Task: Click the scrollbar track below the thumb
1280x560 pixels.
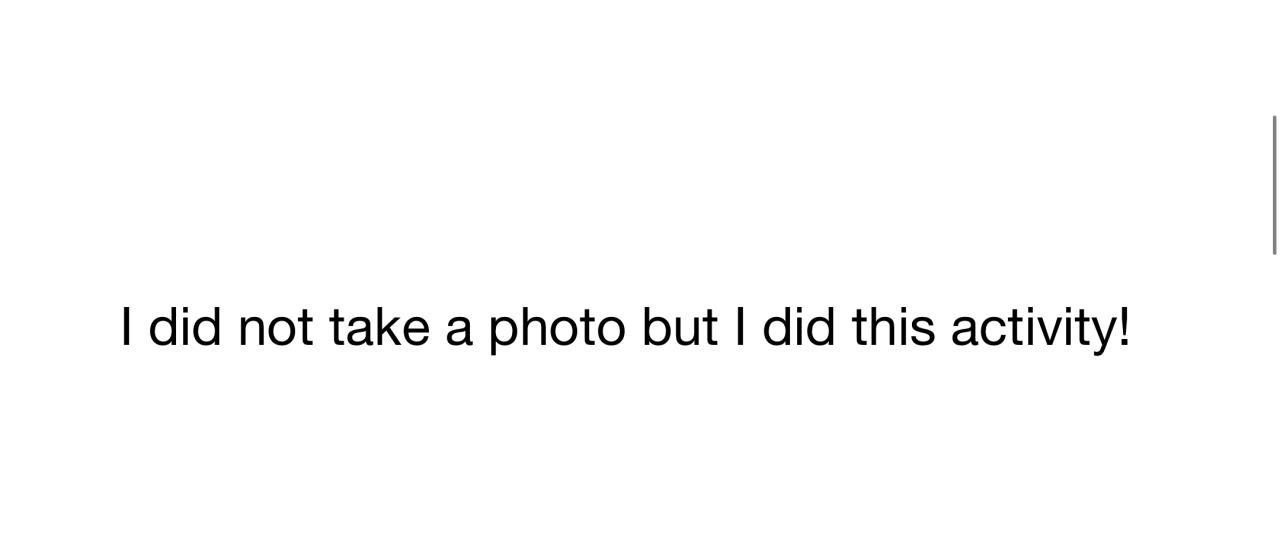Action: pyautogui.click(x=1274, y=407)
